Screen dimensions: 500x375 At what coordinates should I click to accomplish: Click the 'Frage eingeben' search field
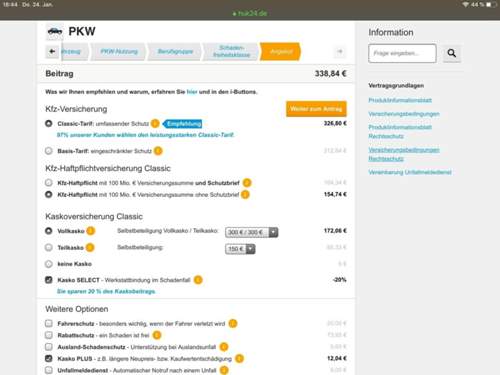(402, 53)
